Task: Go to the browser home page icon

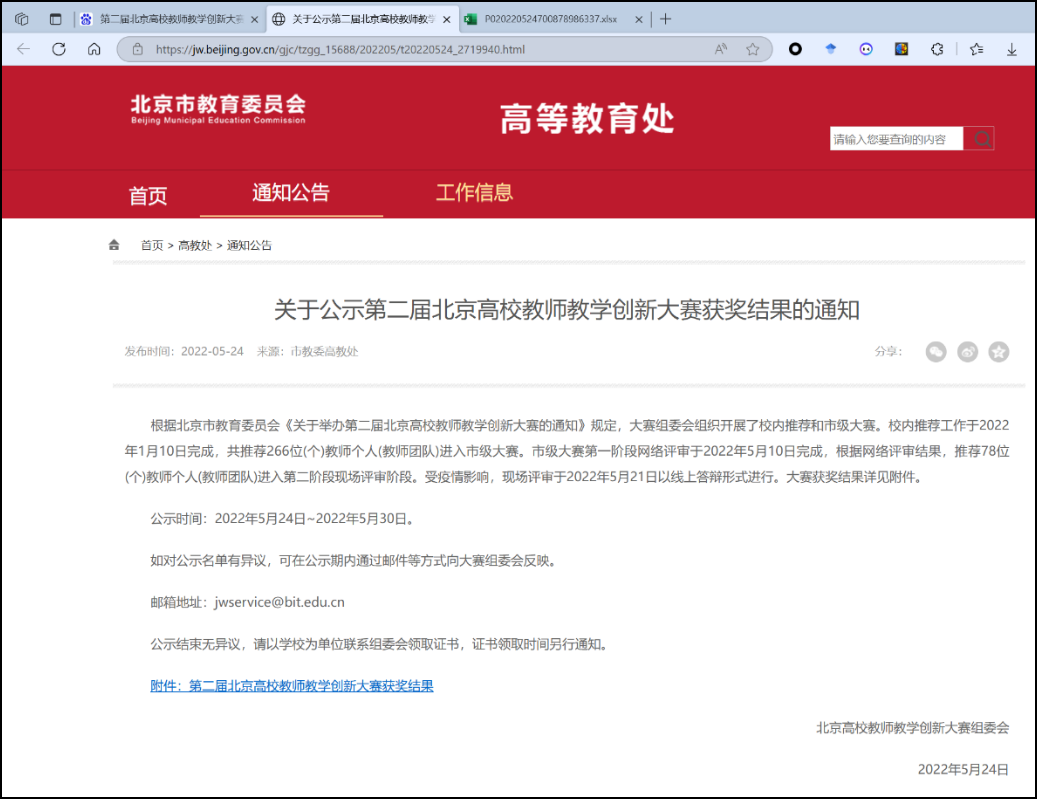Action: tap(94, 49)
